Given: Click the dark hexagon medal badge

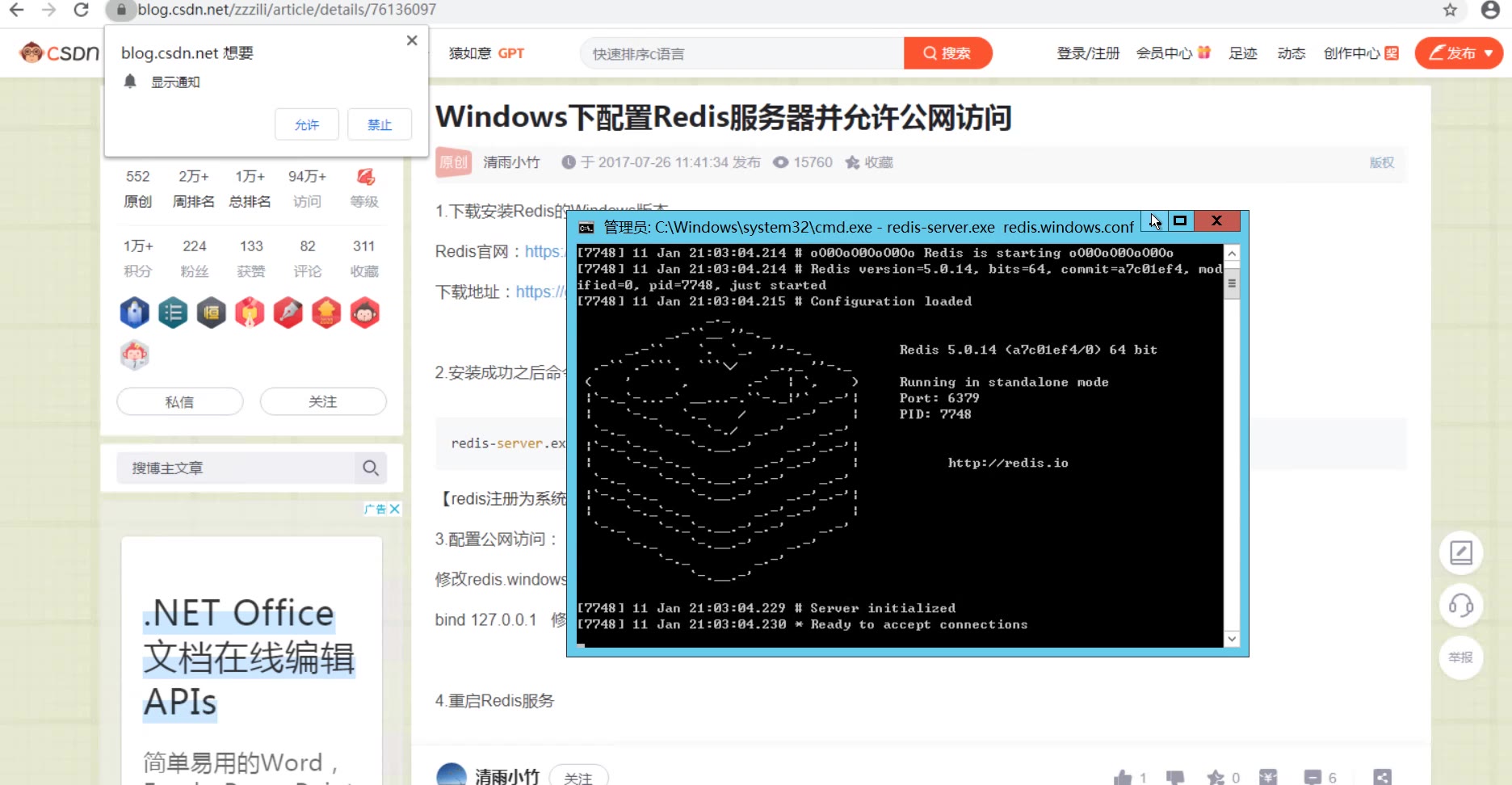Looking at the screenshot, I should 212,313.
